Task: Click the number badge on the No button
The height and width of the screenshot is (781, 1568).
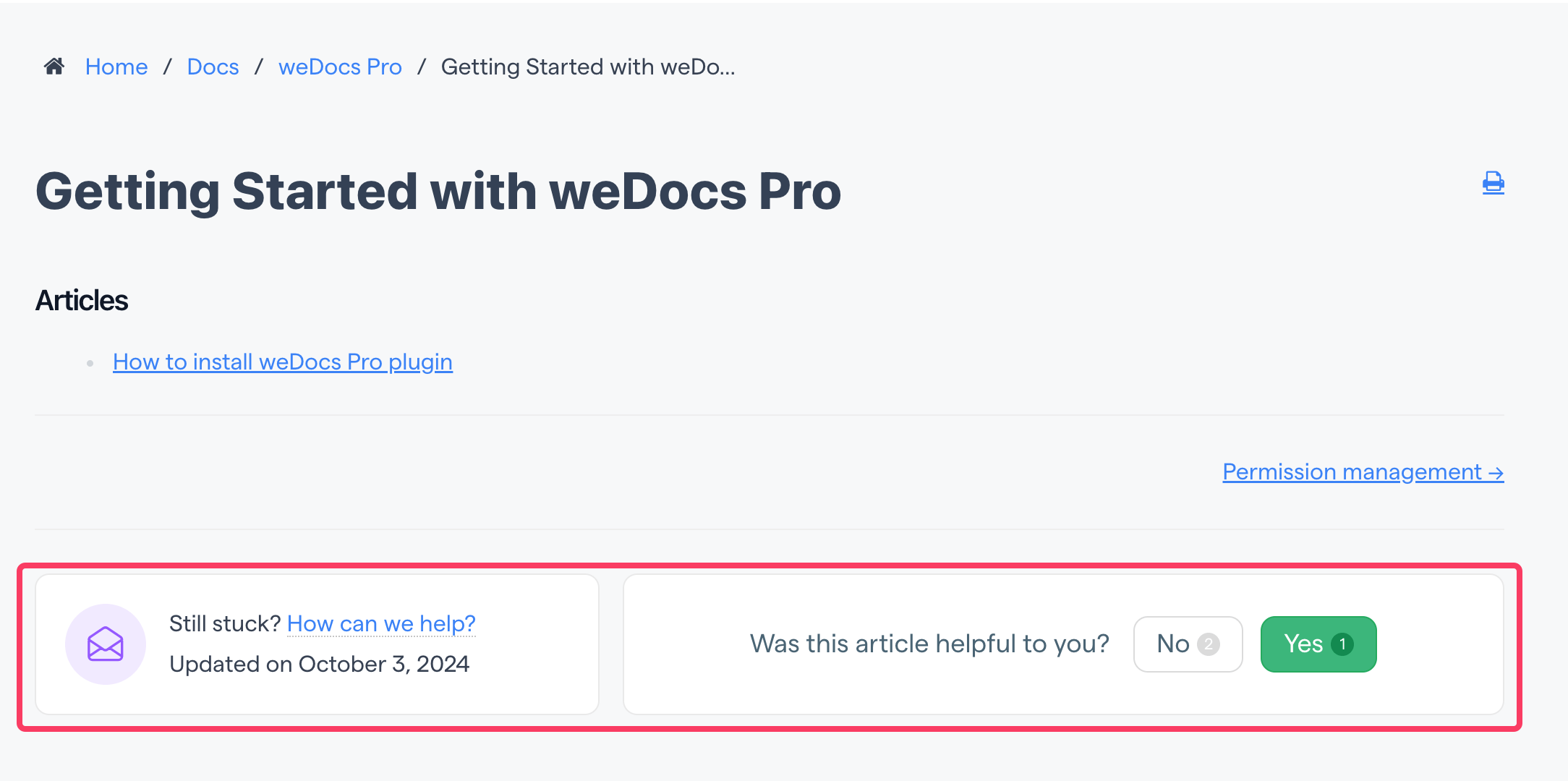Action: [x=1208, y=644]
